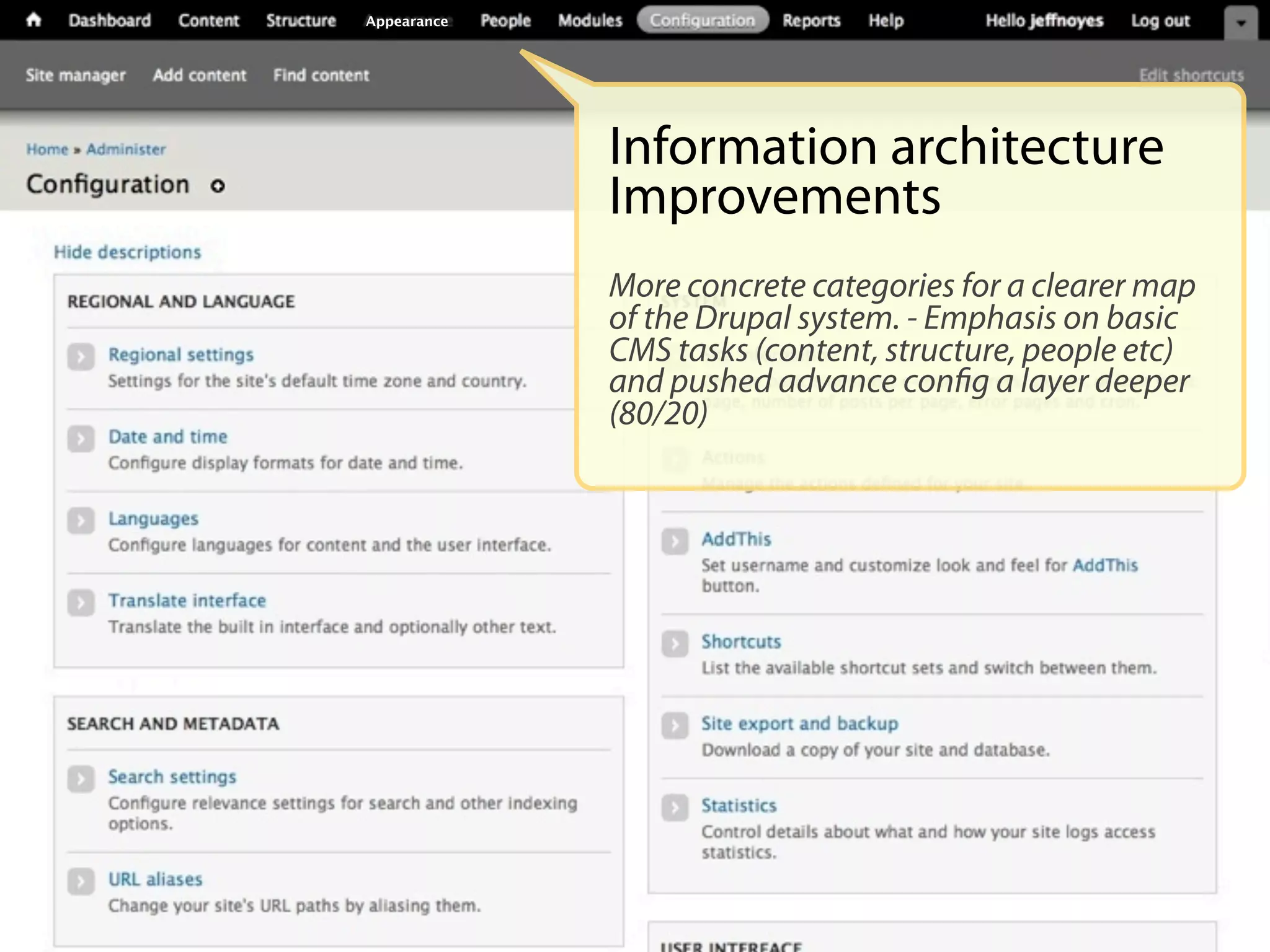The width and height of the screenshot is (1270, 952).
Task: Click Edit shortcuts link
Action: click(1191, 75)
